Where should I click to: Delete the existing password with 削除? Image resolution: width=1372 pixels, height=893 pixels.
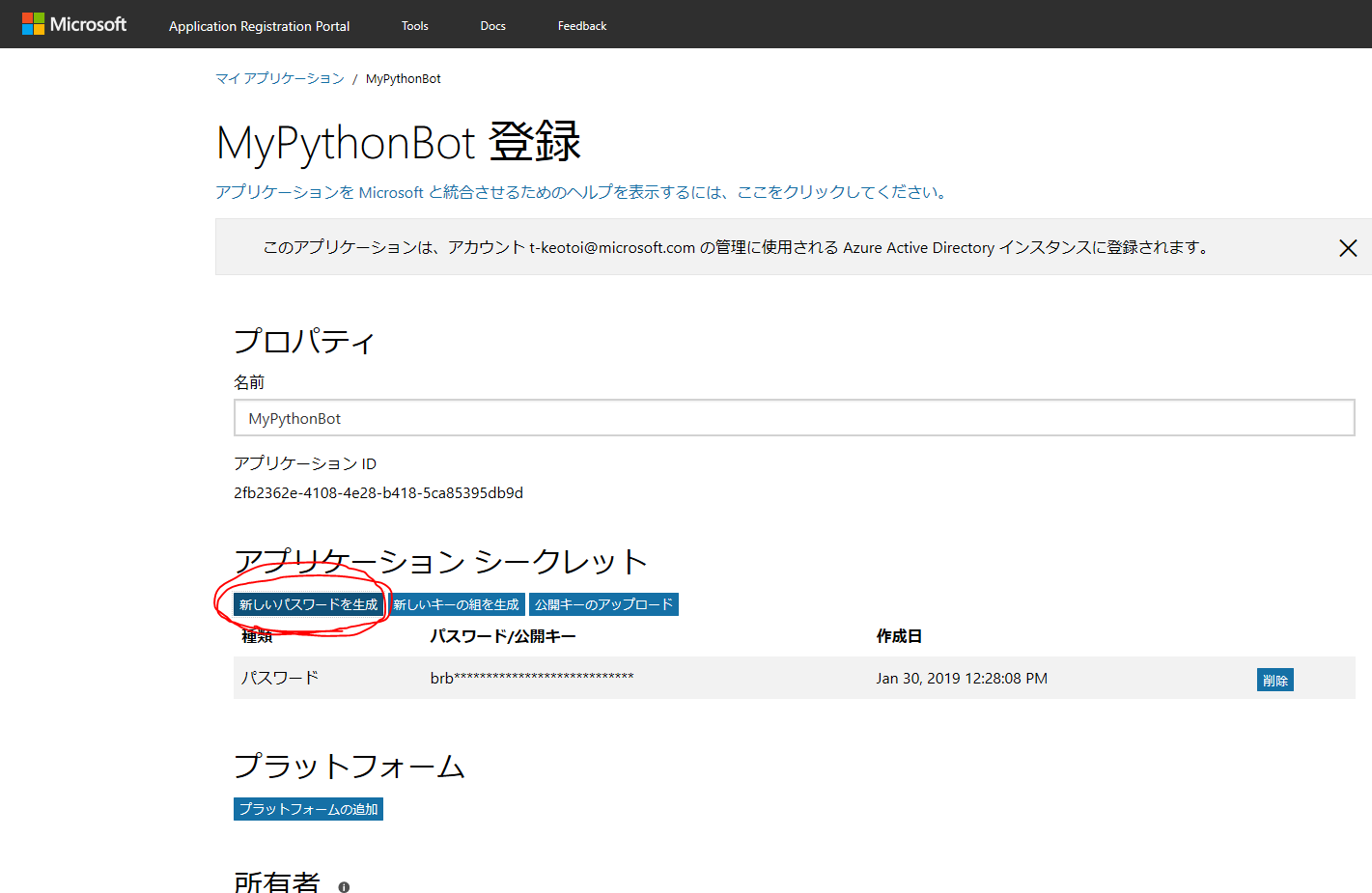[x=1274, y=680]
